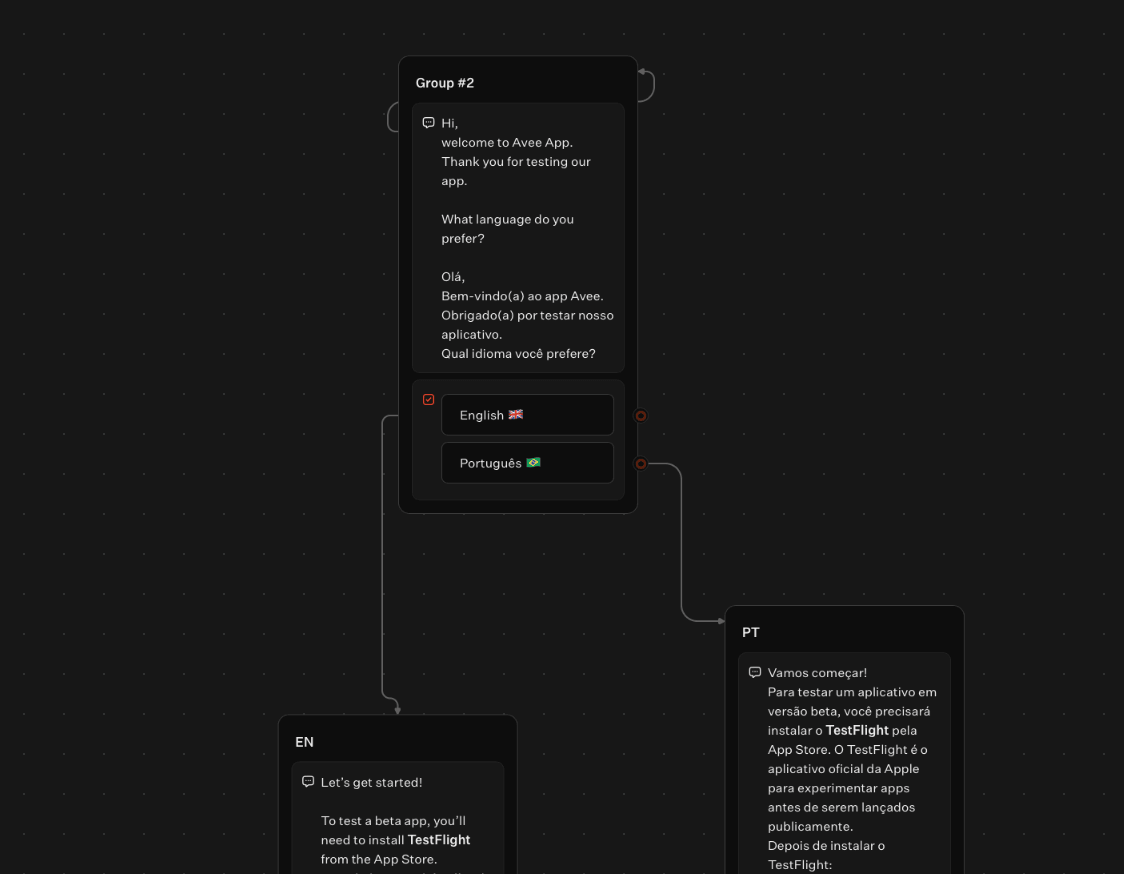The height and width of the screenshot is (874, 1124).
Task: Click the arrowhead entering the EN group
Action: (398, 710)
